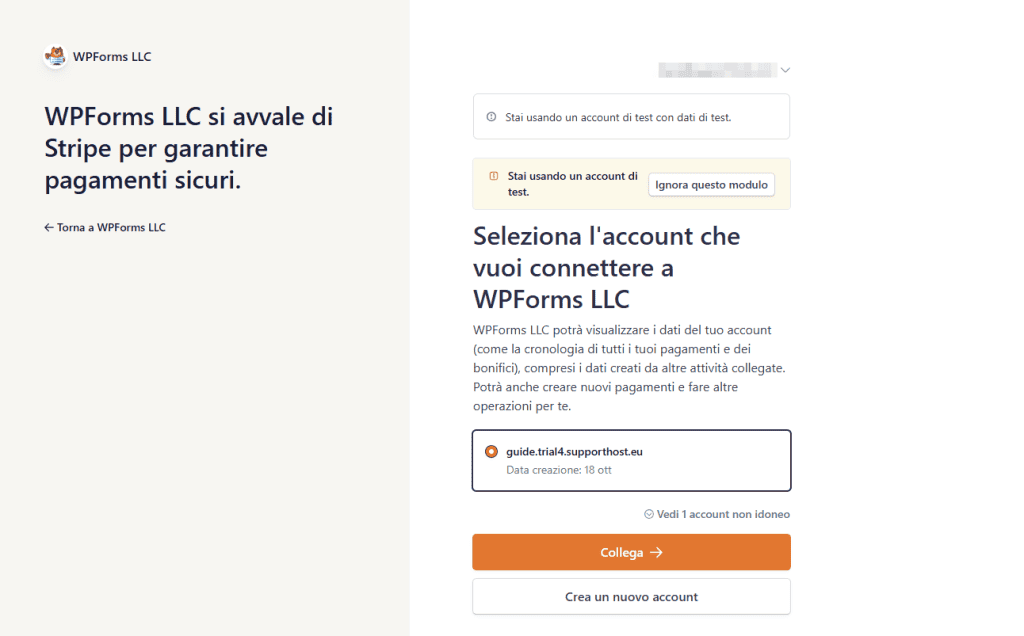
Task: Click Crea un nuovo account
Action: pyautogui.click(x=631, y=596)
